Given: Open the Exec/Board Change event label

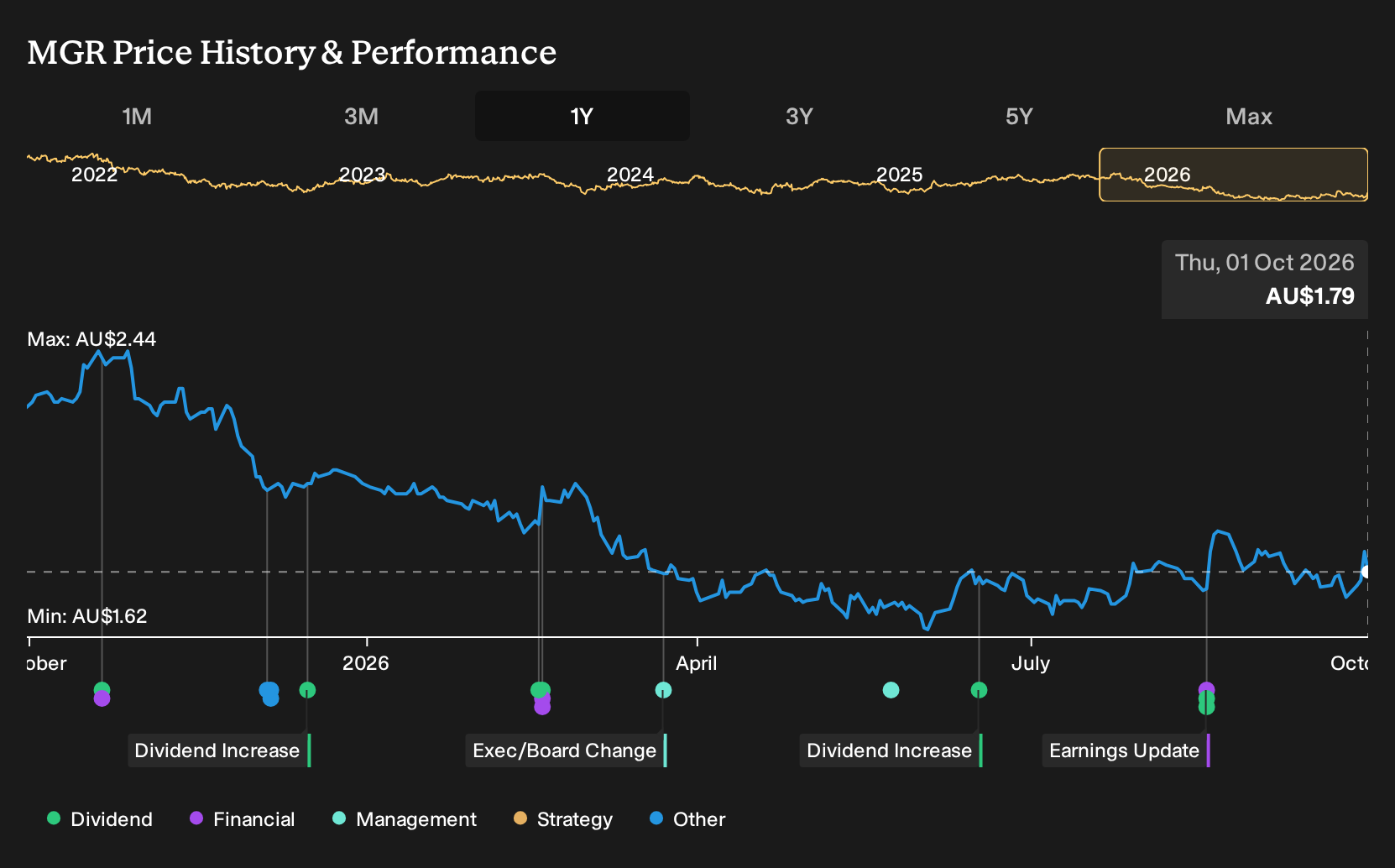Looking at the screenshot, I should [x=565, y=750].
